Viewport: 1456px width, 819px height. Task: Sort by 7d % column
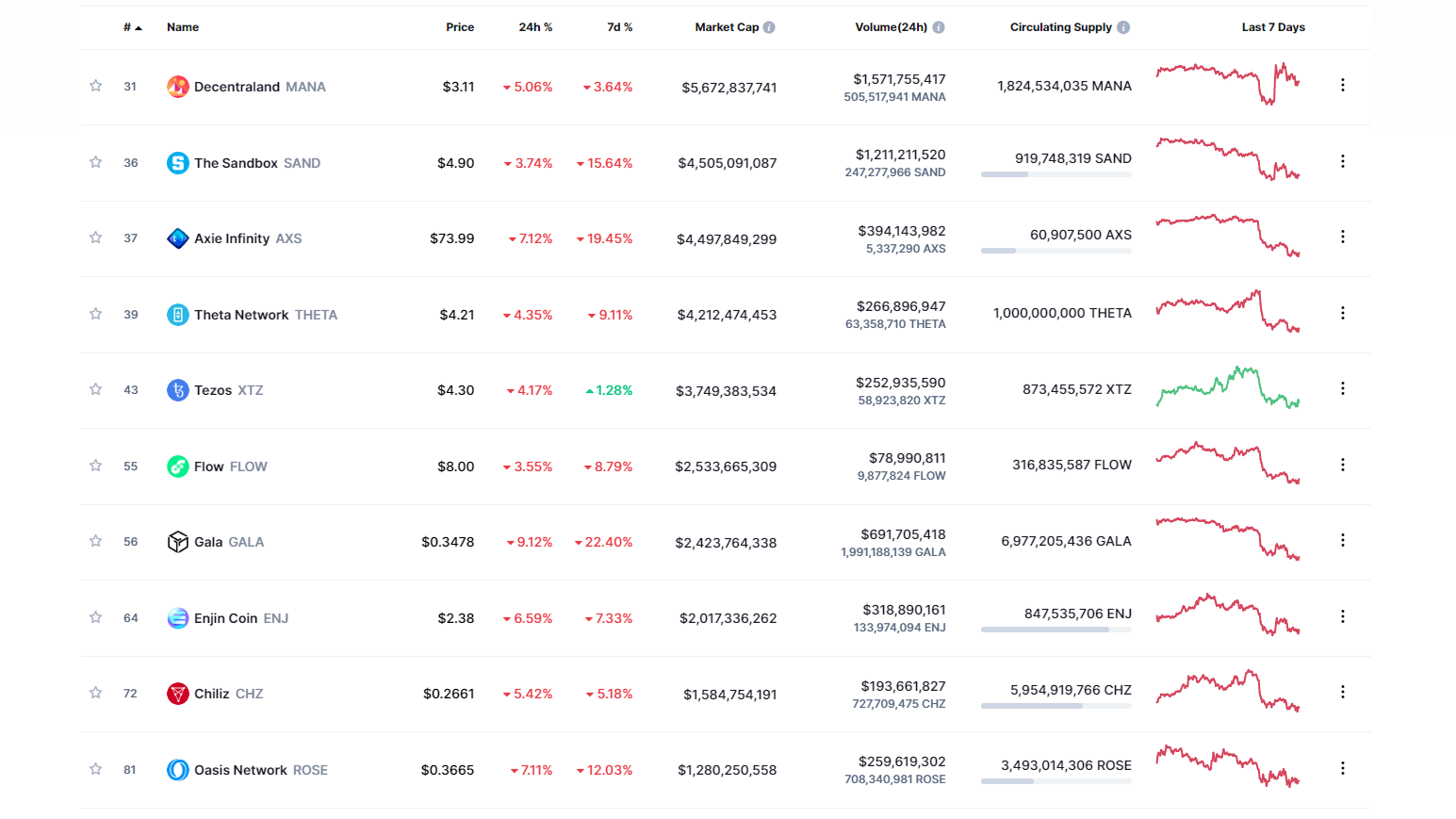[x=619, y=27]
